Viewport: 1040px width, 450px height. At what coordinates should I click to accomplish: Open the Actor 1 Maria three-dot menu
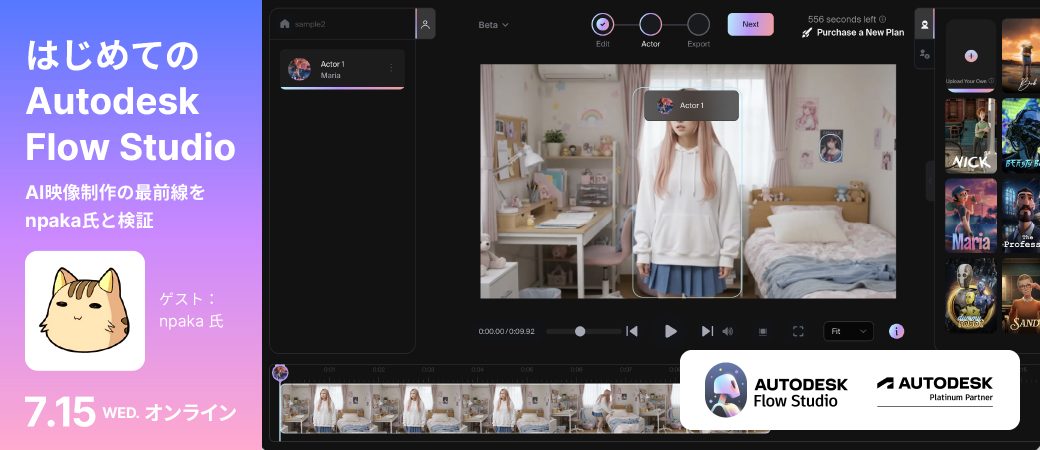tap(391, 68)
